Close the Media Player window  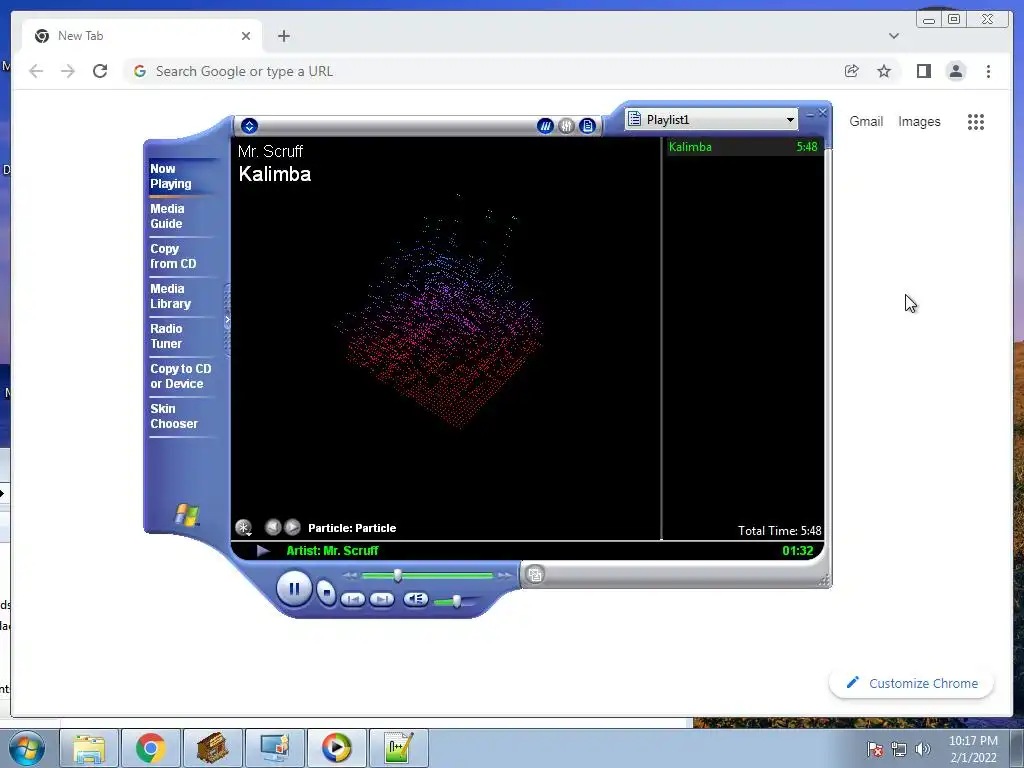(823, 113)
